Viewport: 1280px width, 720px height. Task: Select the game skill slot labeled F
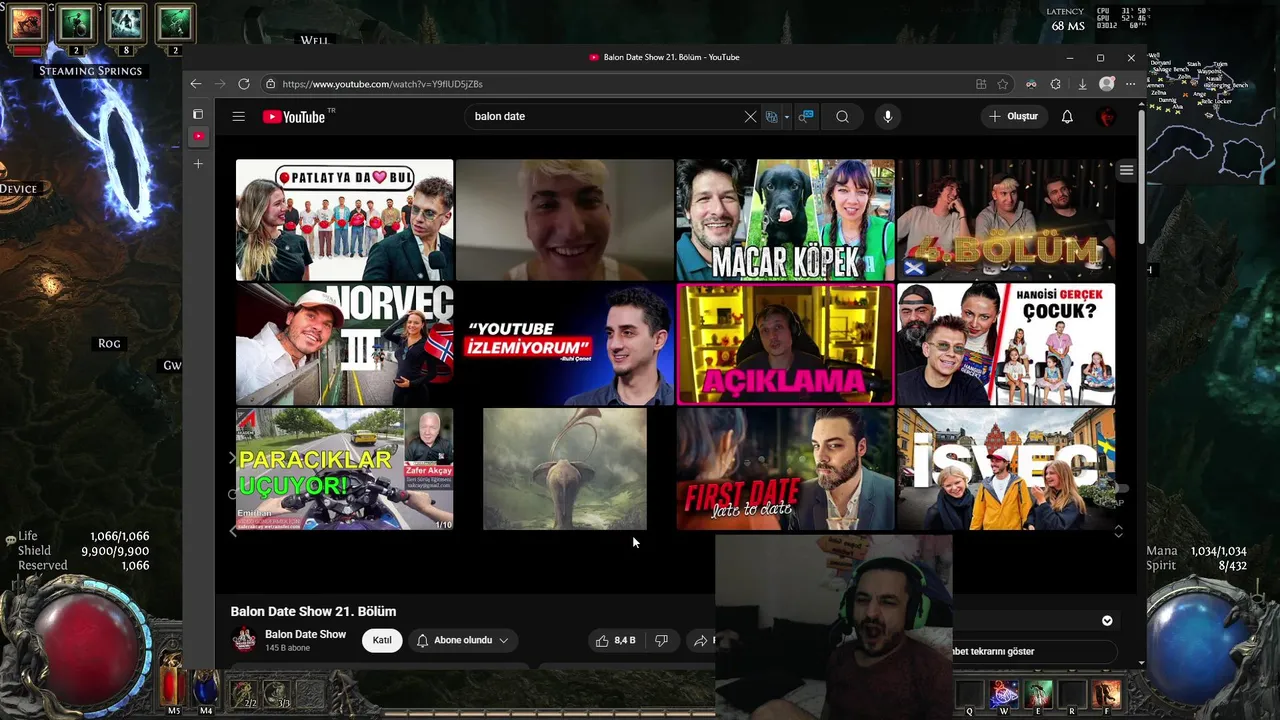(x=1106, y=693)
